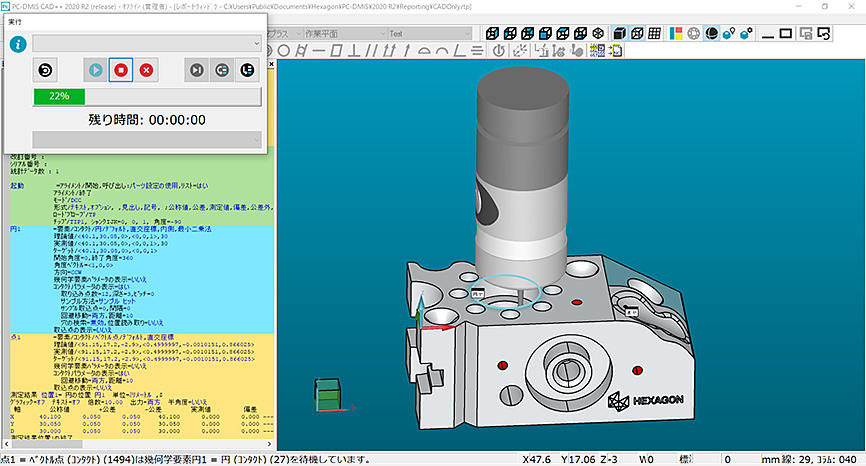This screenshot has width=866, height=466.
Task: Open the CAD colors icon with red-yellow-blue squares
Action: 676,34
